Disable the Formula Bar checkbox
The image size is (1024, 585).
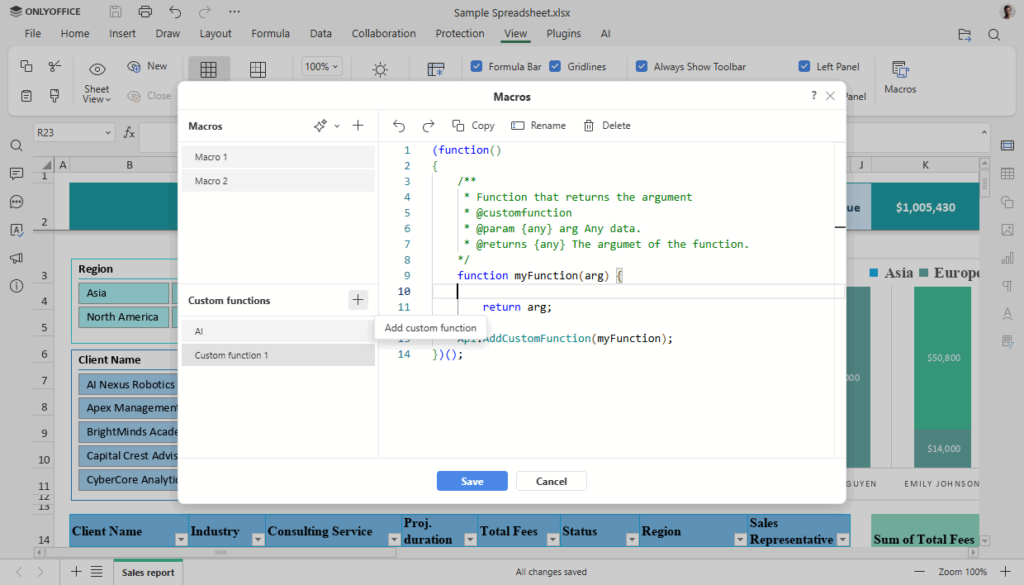(x=476, y=66)
